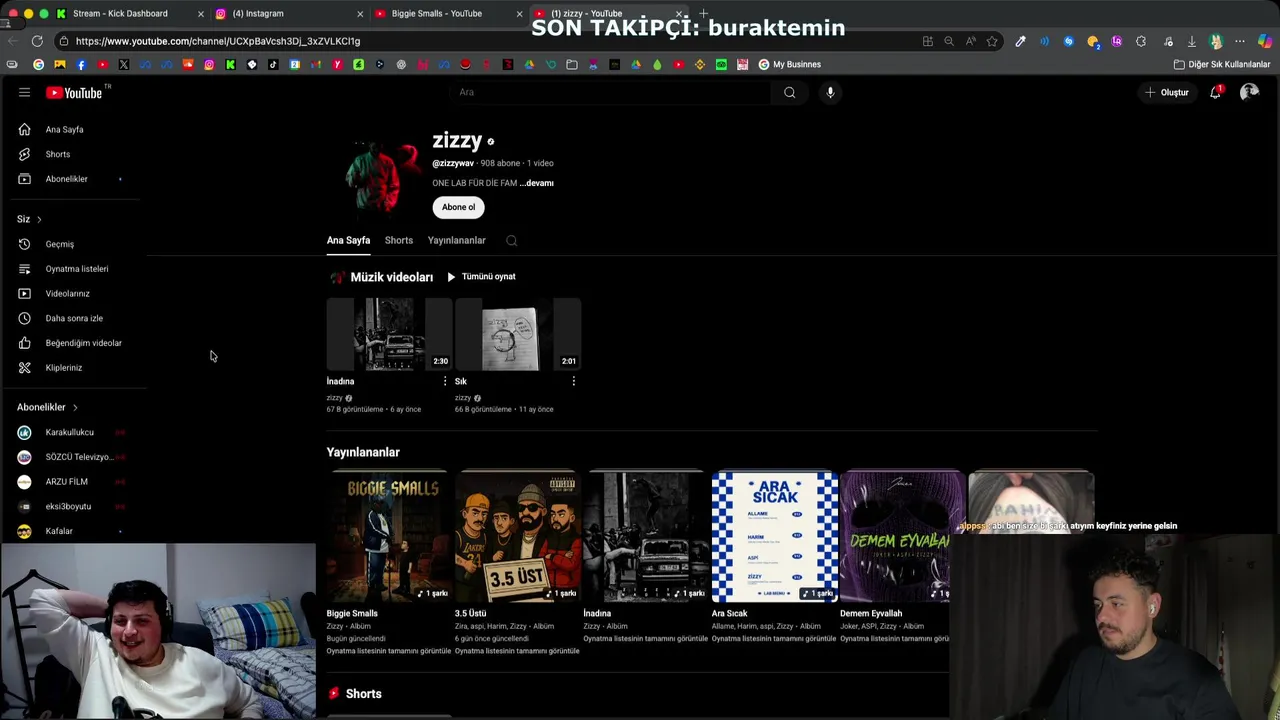Open the Sık music video thumbnail
The width and height of the screenshot is (1280, 720).
pyautogui.click(x=518, y=334)
